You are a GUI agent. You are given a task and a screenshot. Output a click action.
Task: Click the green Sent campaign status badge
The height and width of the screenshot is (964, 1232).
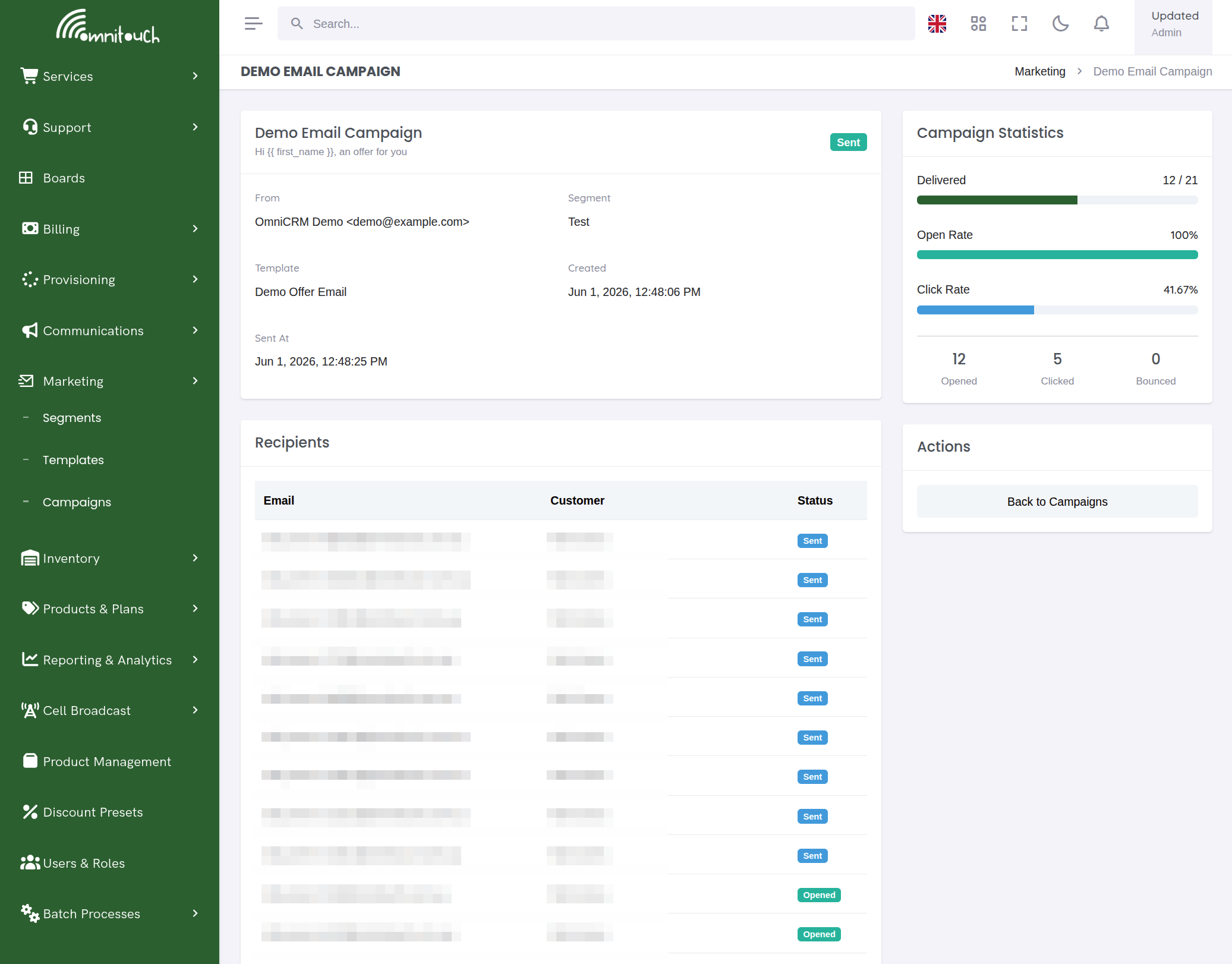pyautogui.click(x=848, y=142)
